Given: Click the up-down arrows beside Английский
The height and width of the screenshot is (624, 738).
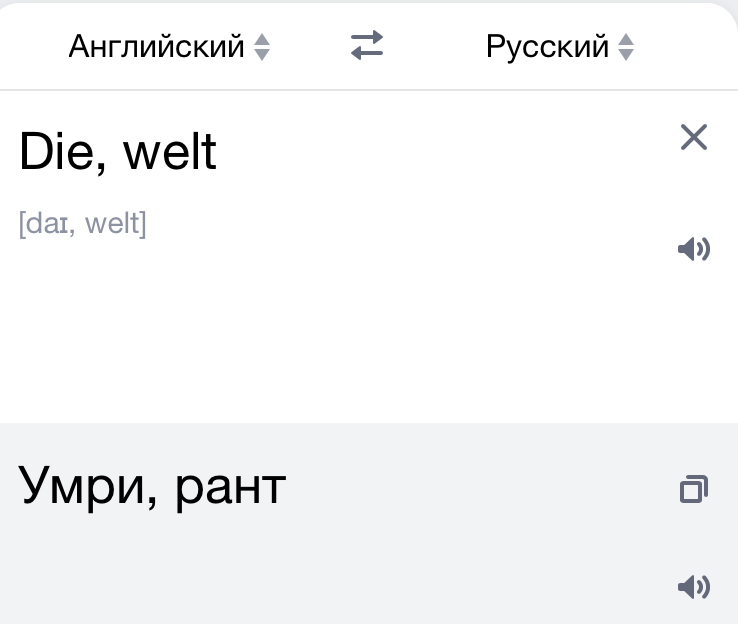Looking at the screenshot, I should 262,47.
